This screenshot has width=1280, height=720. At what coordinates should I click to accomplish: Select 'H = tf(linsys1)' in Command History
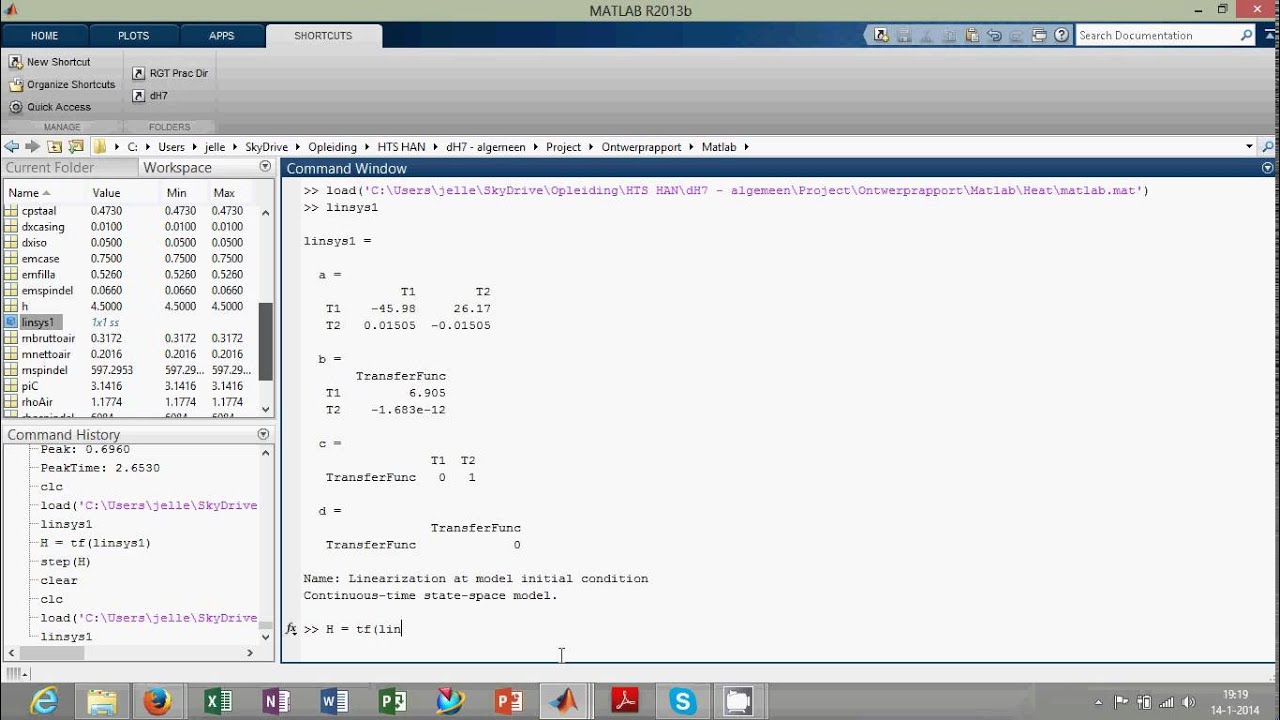[95, 543]
